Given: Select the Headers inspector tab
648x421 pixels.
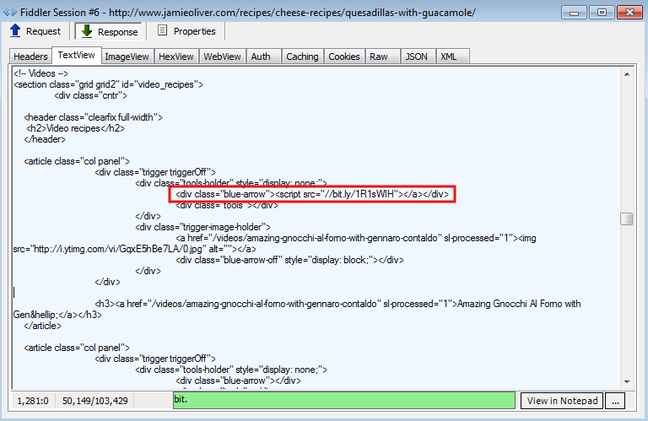Looking at the screenshot, I should pyautogui.click(x=31, y=57).
